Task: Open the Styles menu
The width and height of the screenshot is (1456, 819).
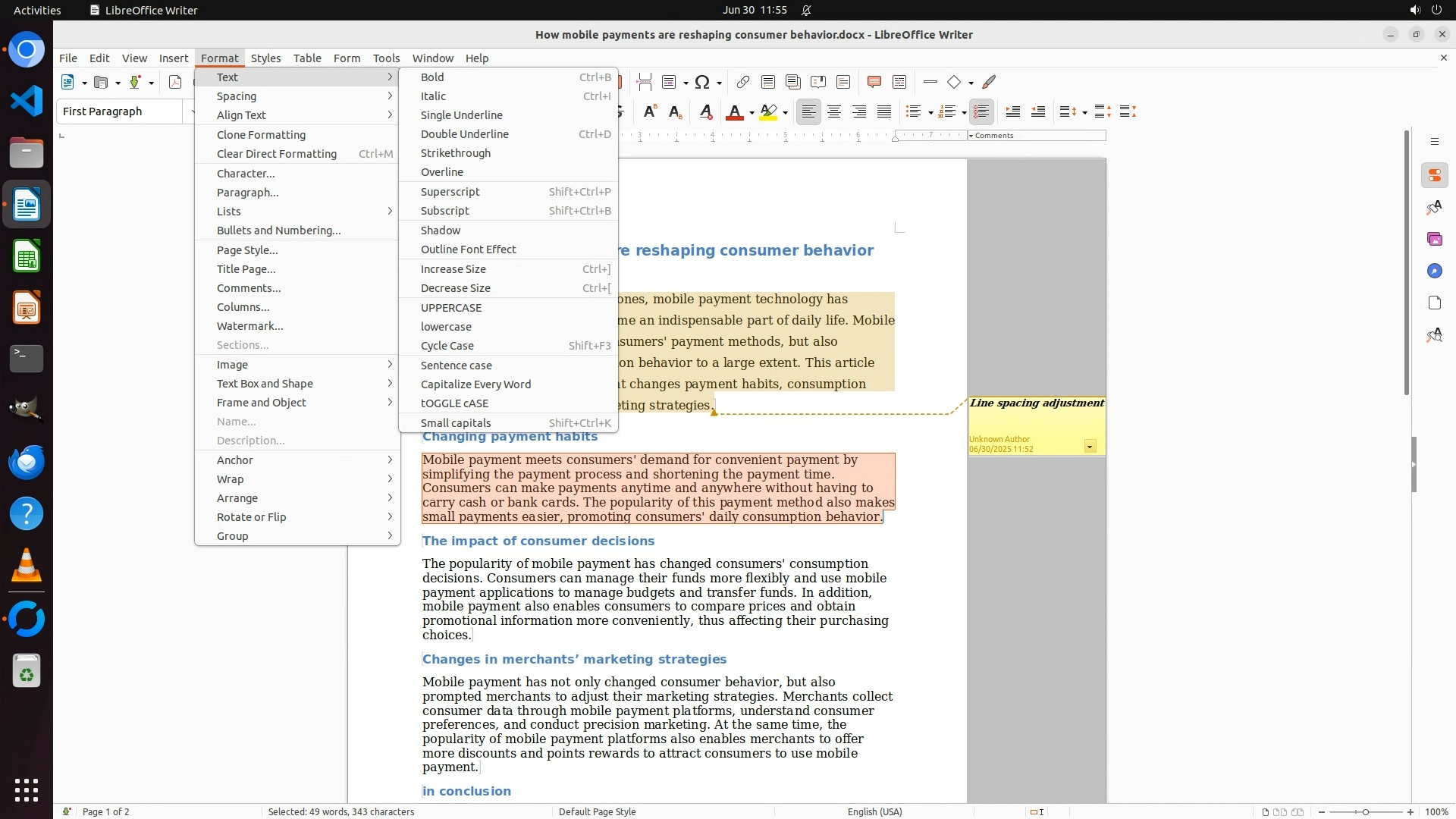Action: pyautogui.click(x=265, y=58)
